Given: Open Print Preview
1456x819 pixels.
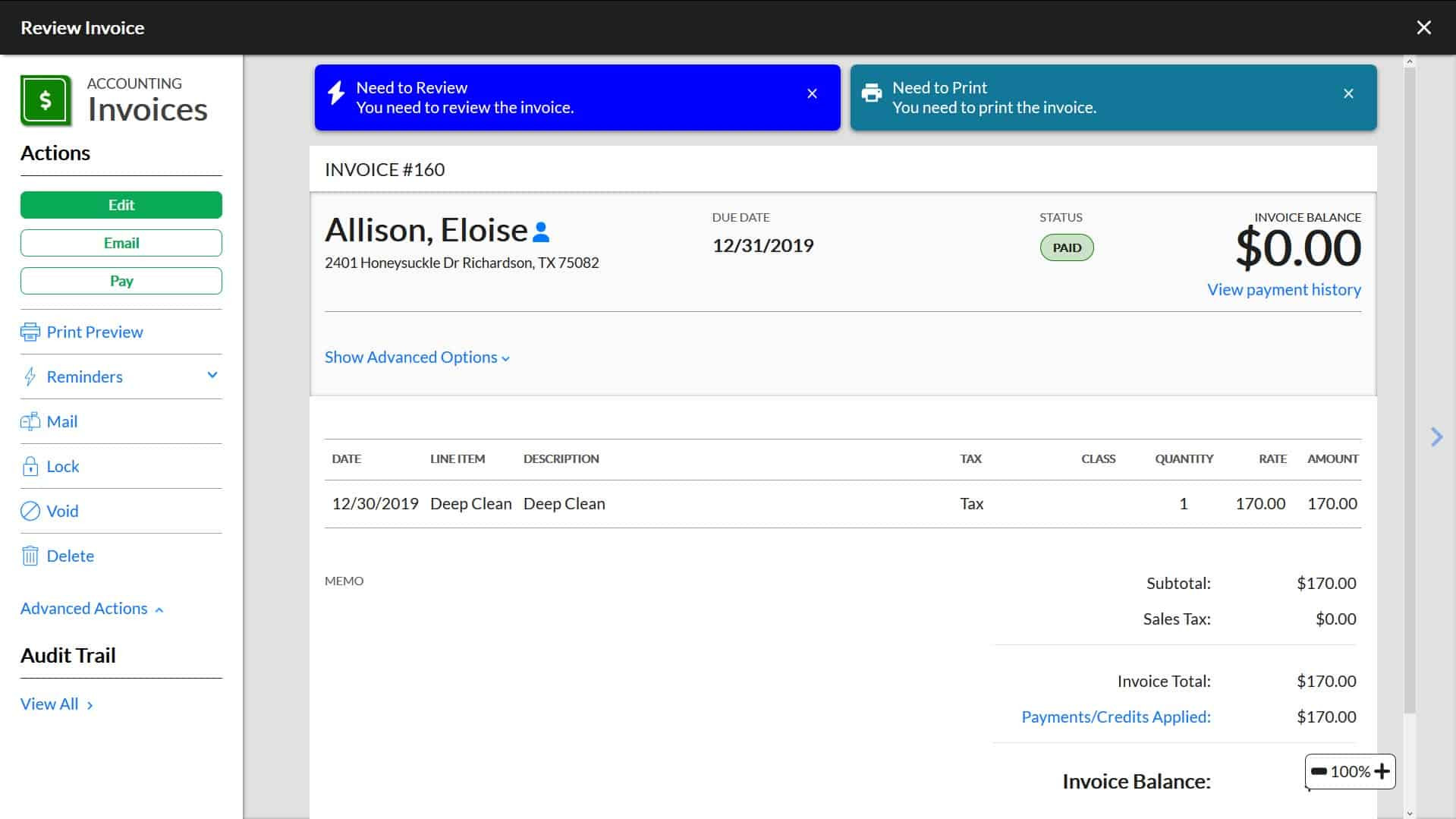Looking at the screenshot, I should pos(95,332).
